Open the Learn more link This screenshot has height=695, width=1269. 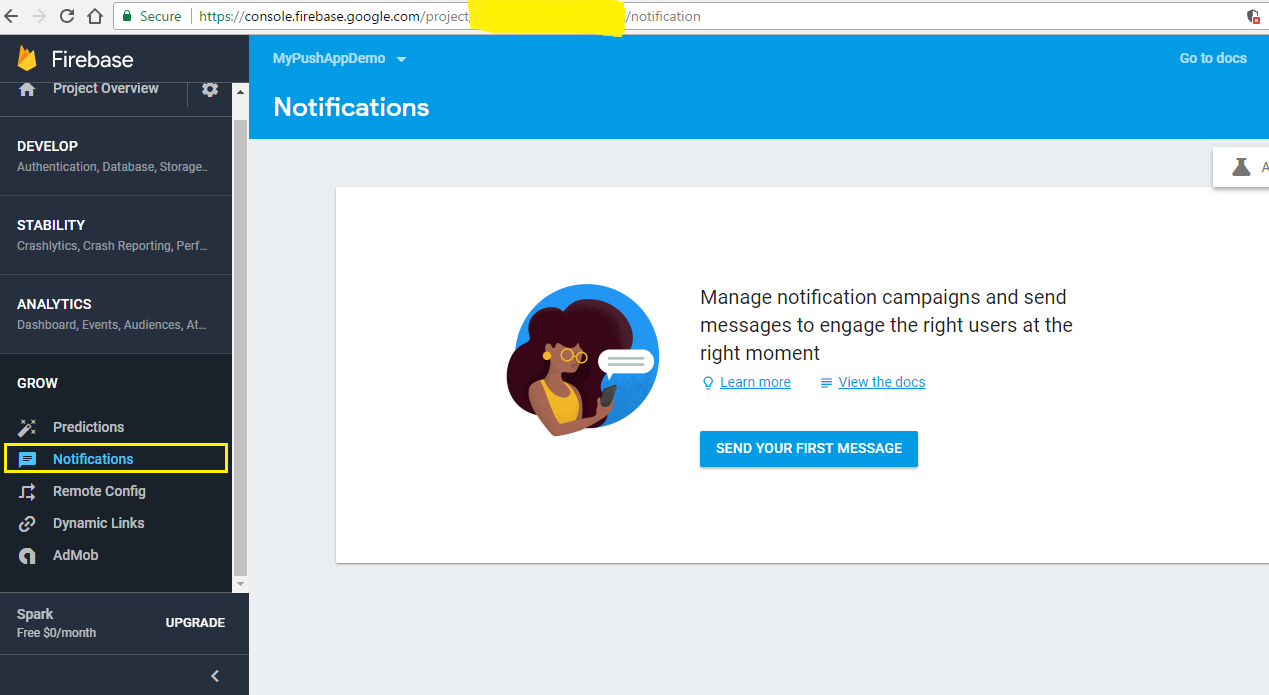click(755, 383)
